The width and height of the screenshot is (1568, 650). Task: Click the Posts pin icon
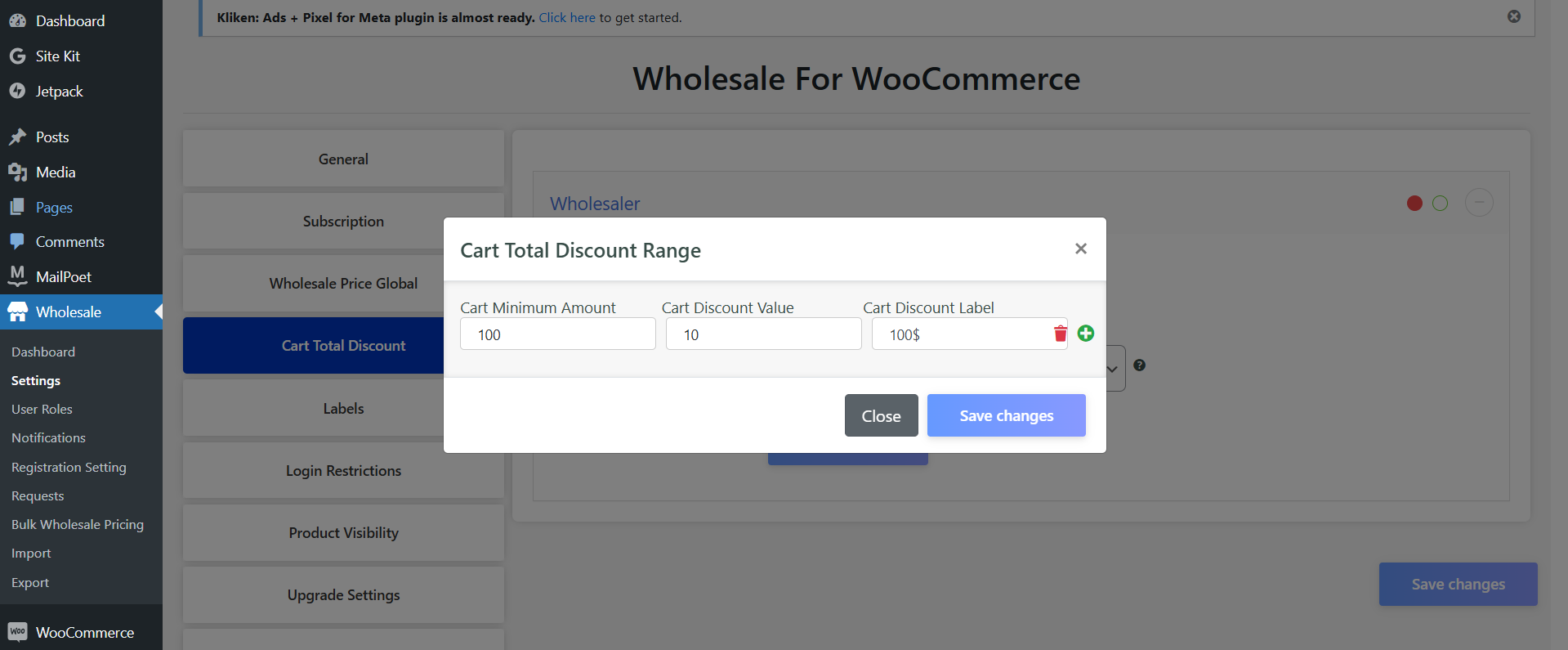[18, 137]
